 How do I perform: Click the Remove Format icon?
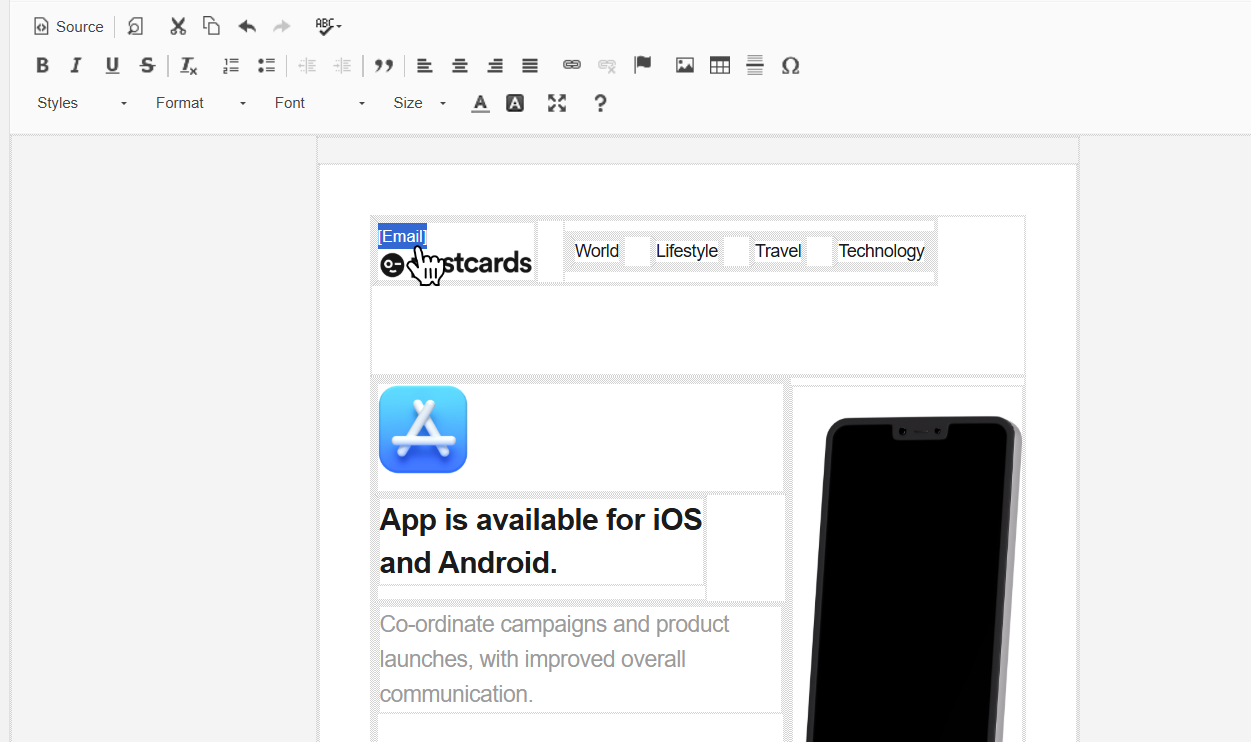(x=188, y=65)
